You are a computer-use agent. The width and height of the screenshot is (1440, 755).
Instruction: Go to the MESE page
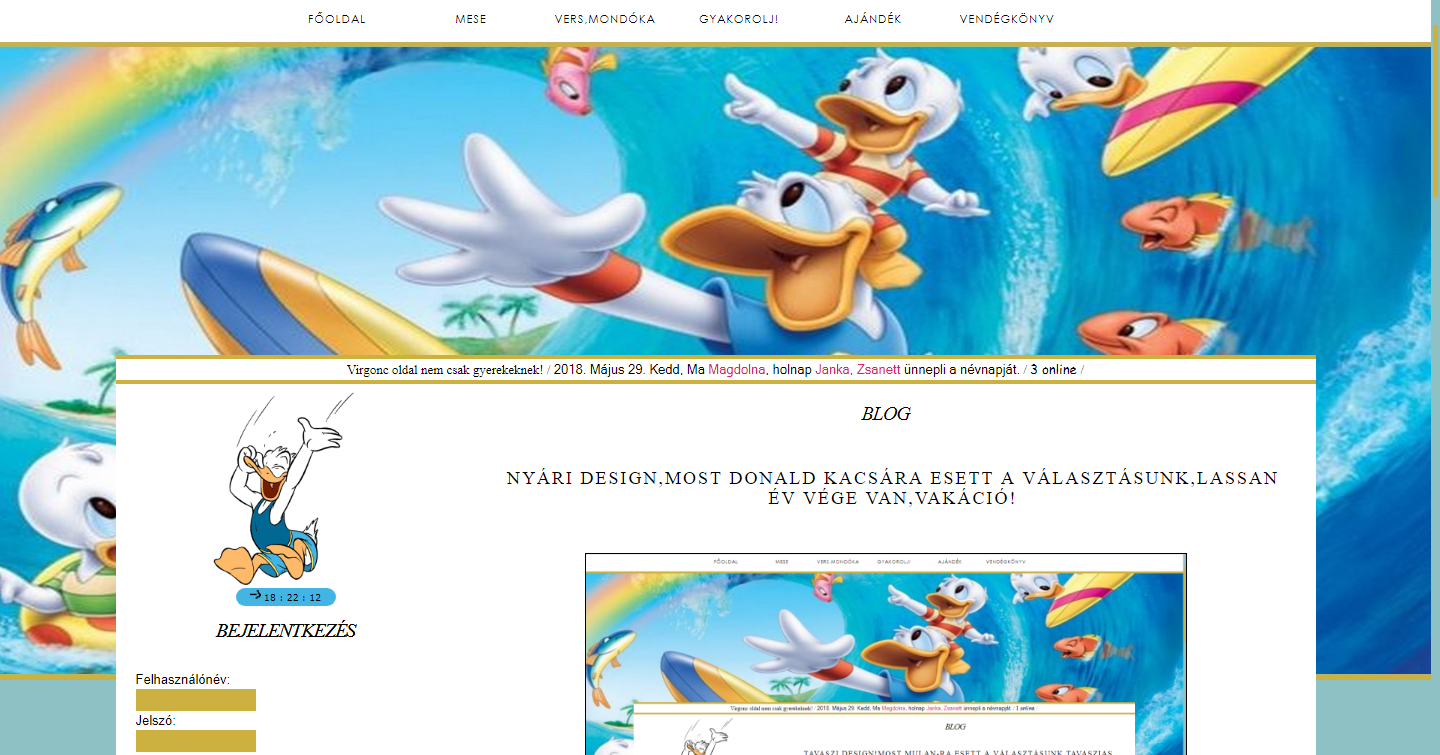pos(471,19)
